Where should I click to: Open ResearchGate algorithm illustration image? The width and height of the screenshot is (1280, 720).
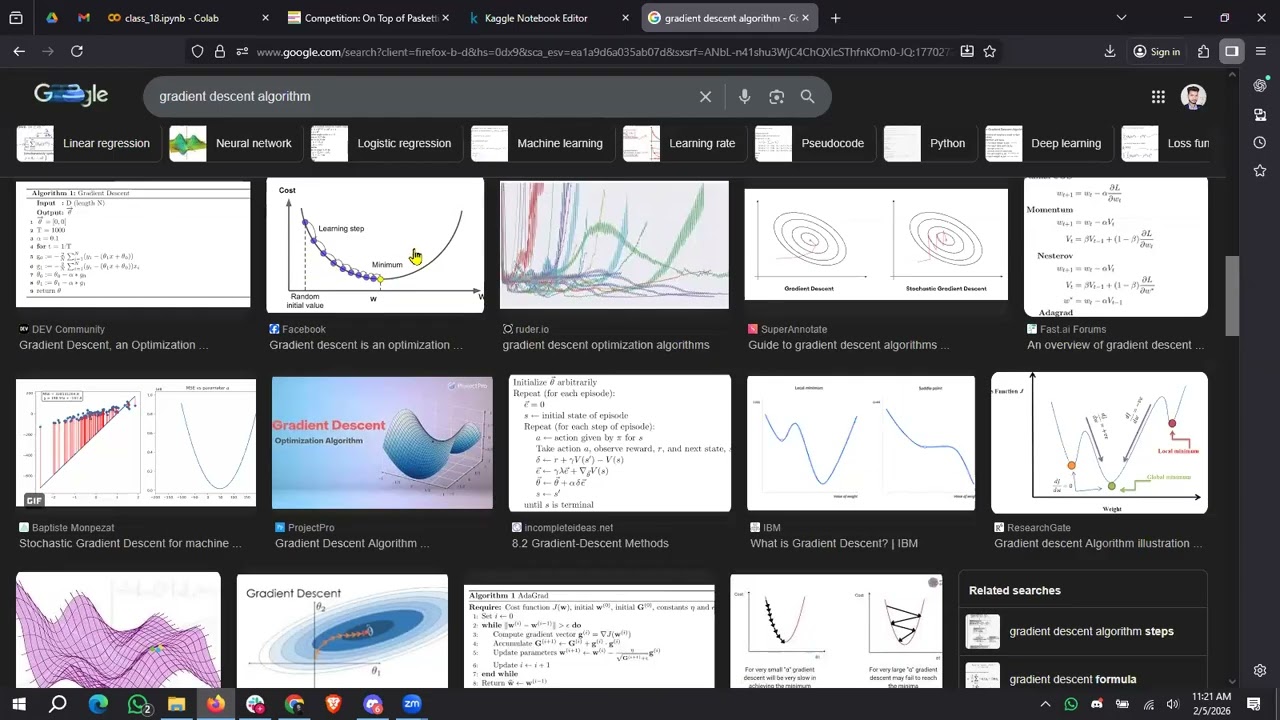[x=1099, y=443]
